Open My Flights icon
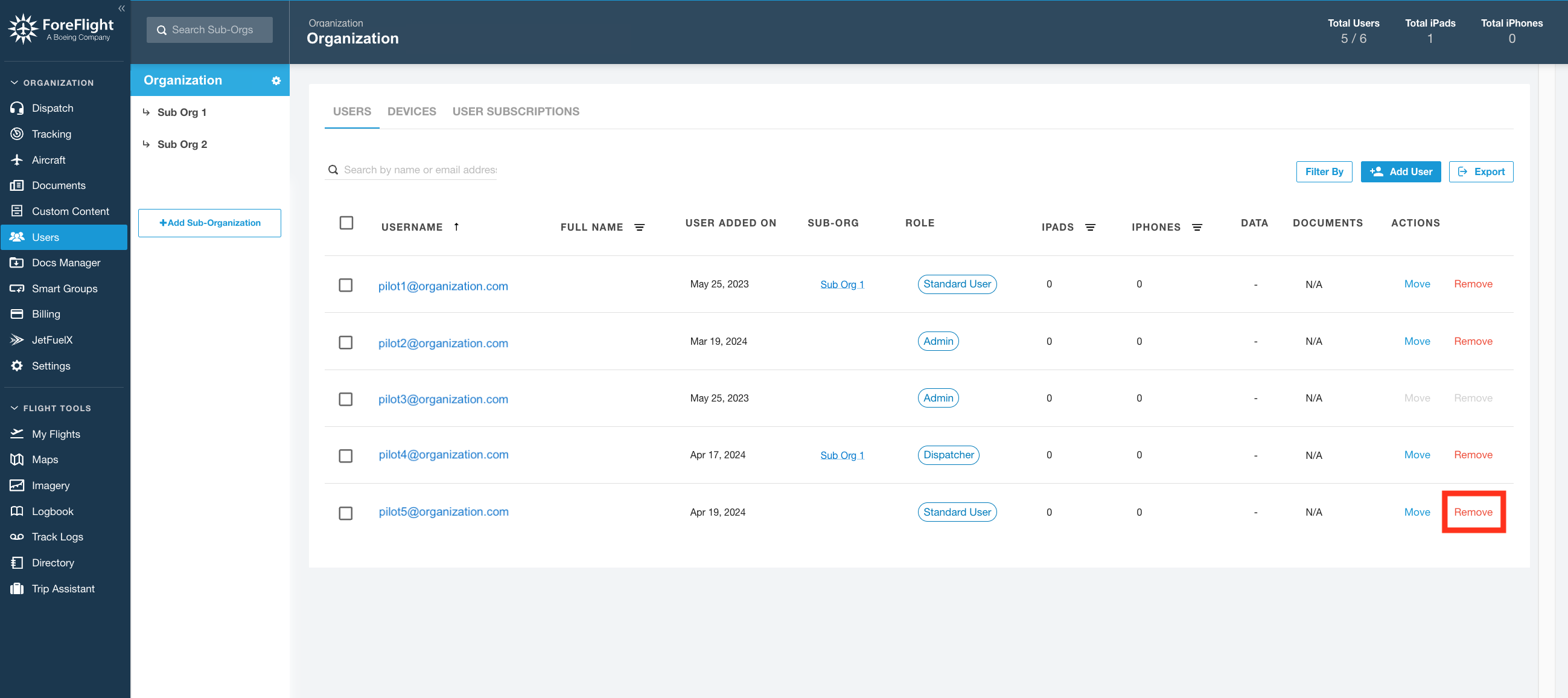The height and width of the screenshot is (698, 1568). point(17,434)
